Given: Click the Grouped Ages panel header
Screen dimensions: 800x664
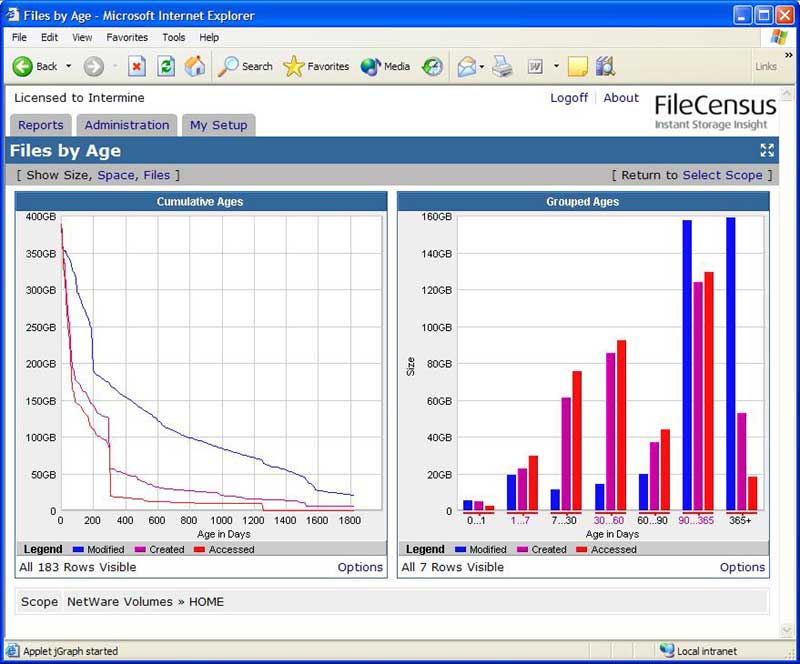Looking at the screenshot, I should coord(583,202).
